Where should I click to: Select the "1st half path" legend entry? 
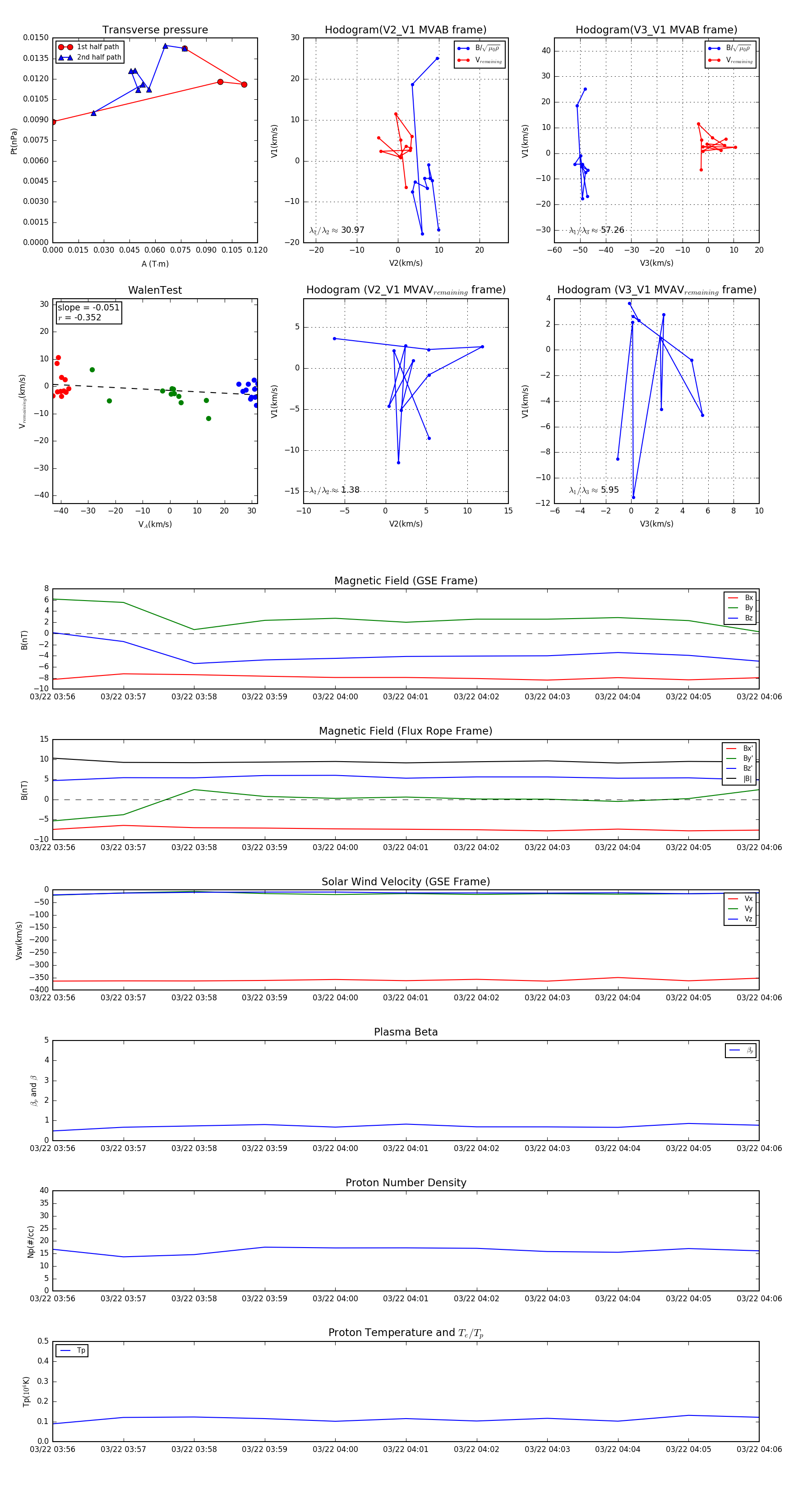[x=89, y=47]
